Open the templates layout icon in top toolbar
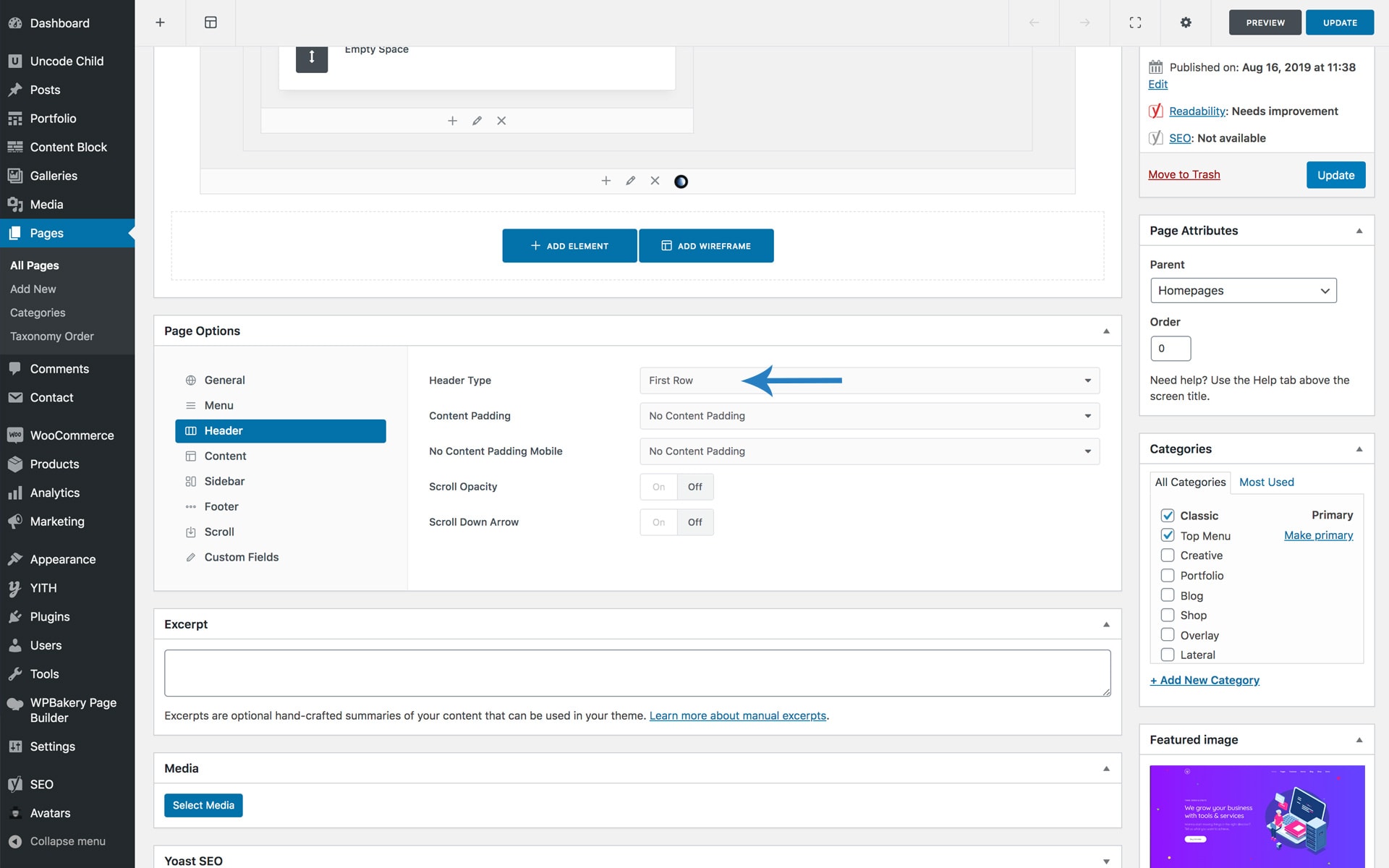The height and width of the screenshot is (868, 1389). [211, 22]
